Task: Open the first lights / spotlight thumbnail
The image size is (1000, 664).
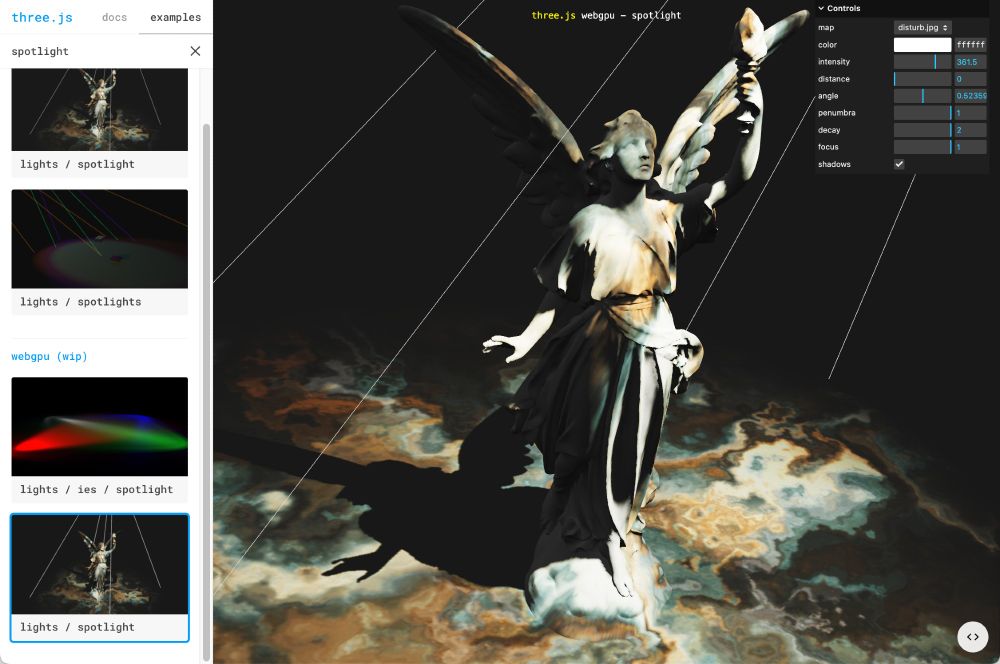Action: click(x=99, y=110)
